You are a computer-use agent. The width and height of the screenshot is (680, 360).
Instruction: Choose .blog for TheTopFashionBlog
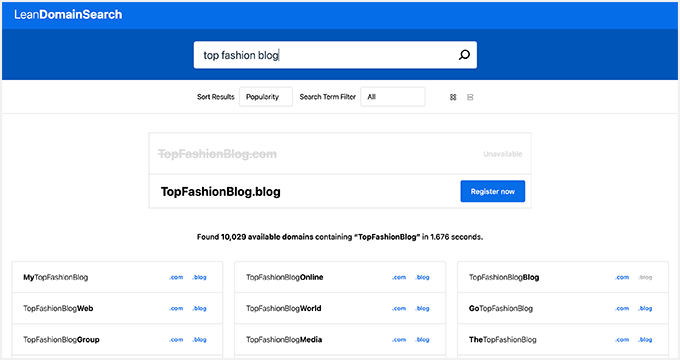tap(645, 340)
